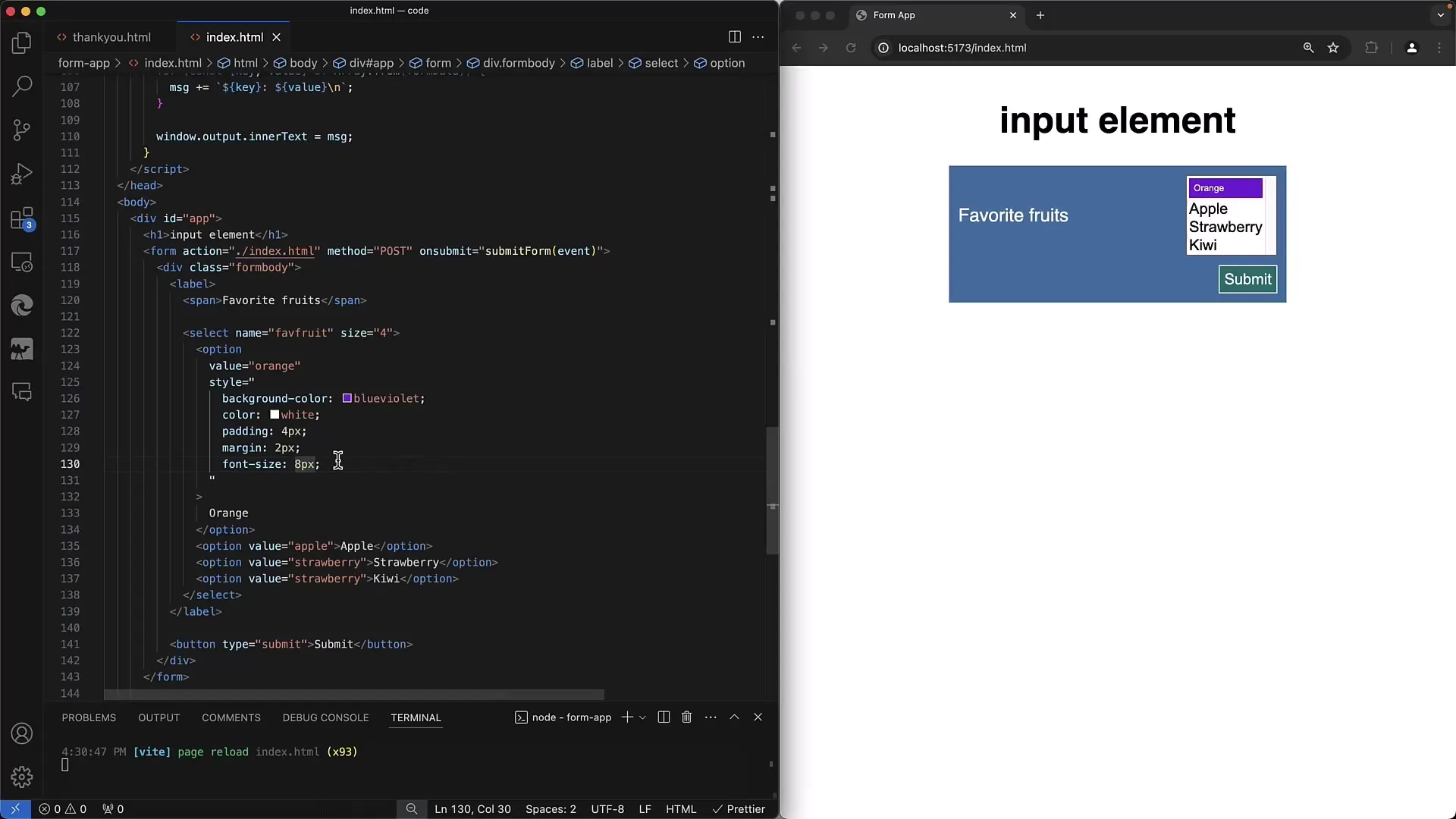The width and height of the screenshot is (1456, 819).
Task: Open a new browser tab
Action: 1040,15
